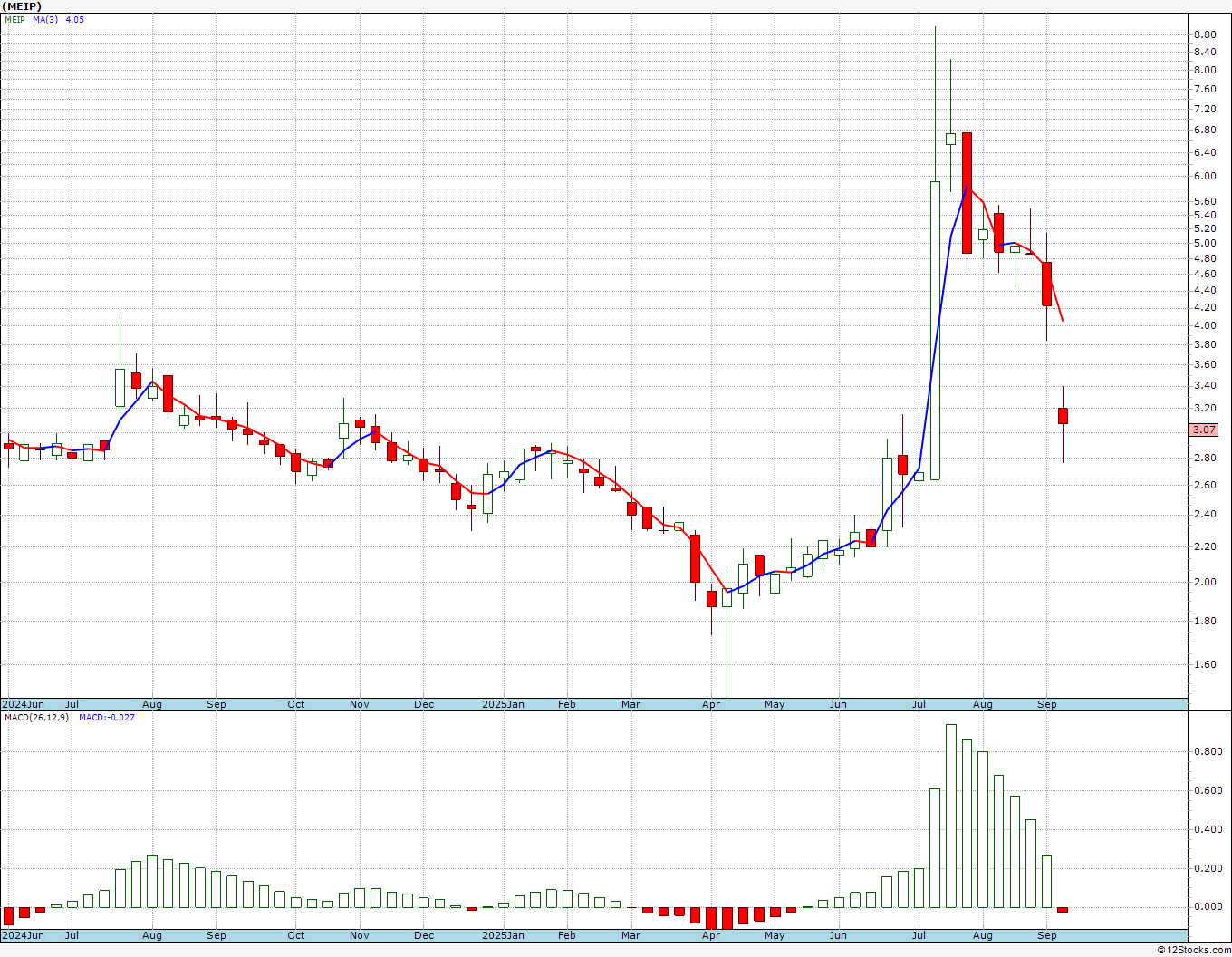This screenshot has height=957, width=1232.
Task: Select Apr on the MACD panel time axis
Action: (x=711, y=935)
